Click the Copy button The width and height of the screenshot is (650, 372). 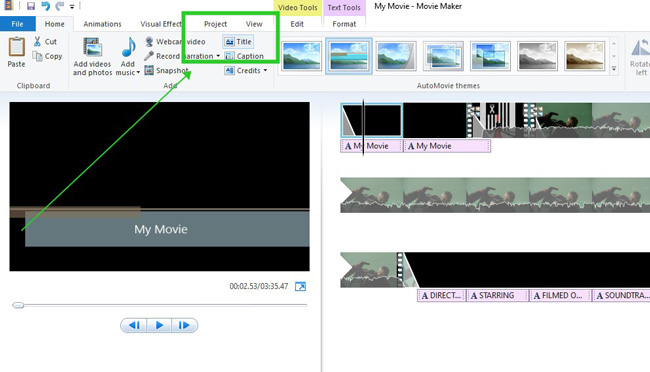(48, 56)
